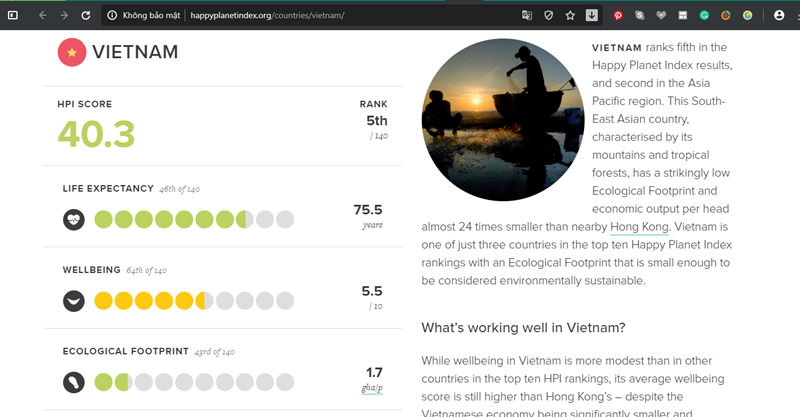The height and width of the screenshot is (417, 800).
Task: Open the gray heart extension
Action: 661,15
